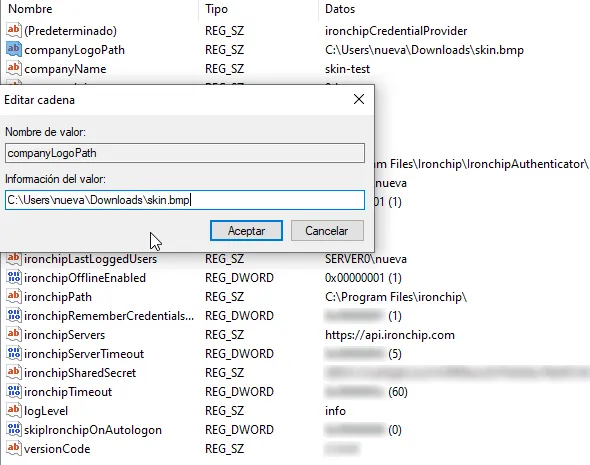Click the ironchipServers string icon
The image size is (590, 465).
click(x=14, y=334)
